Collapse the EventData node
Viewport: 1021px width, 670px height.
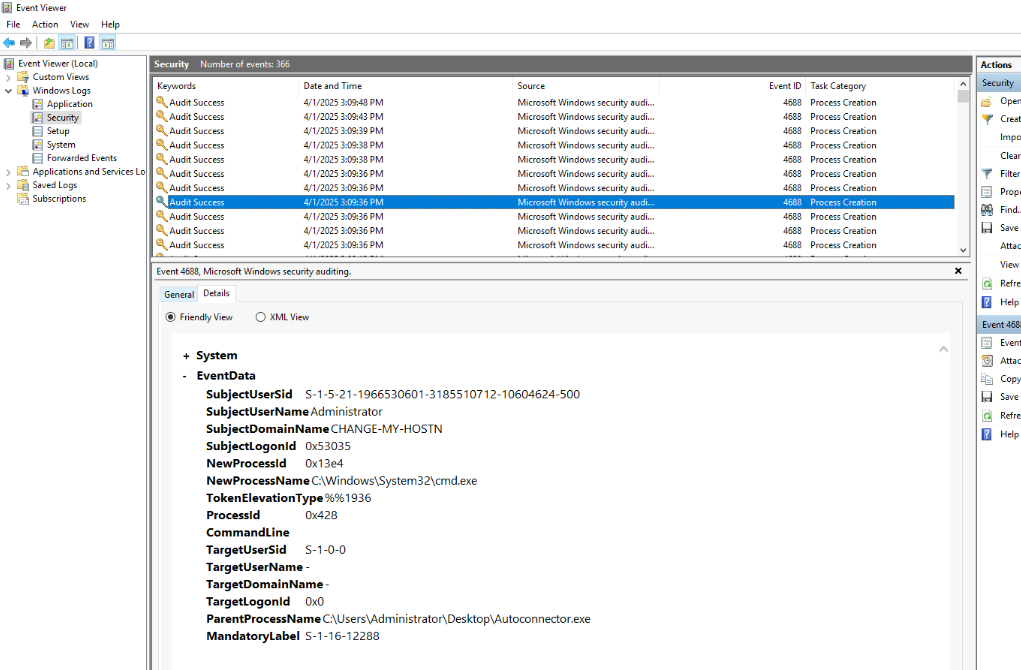186,377
